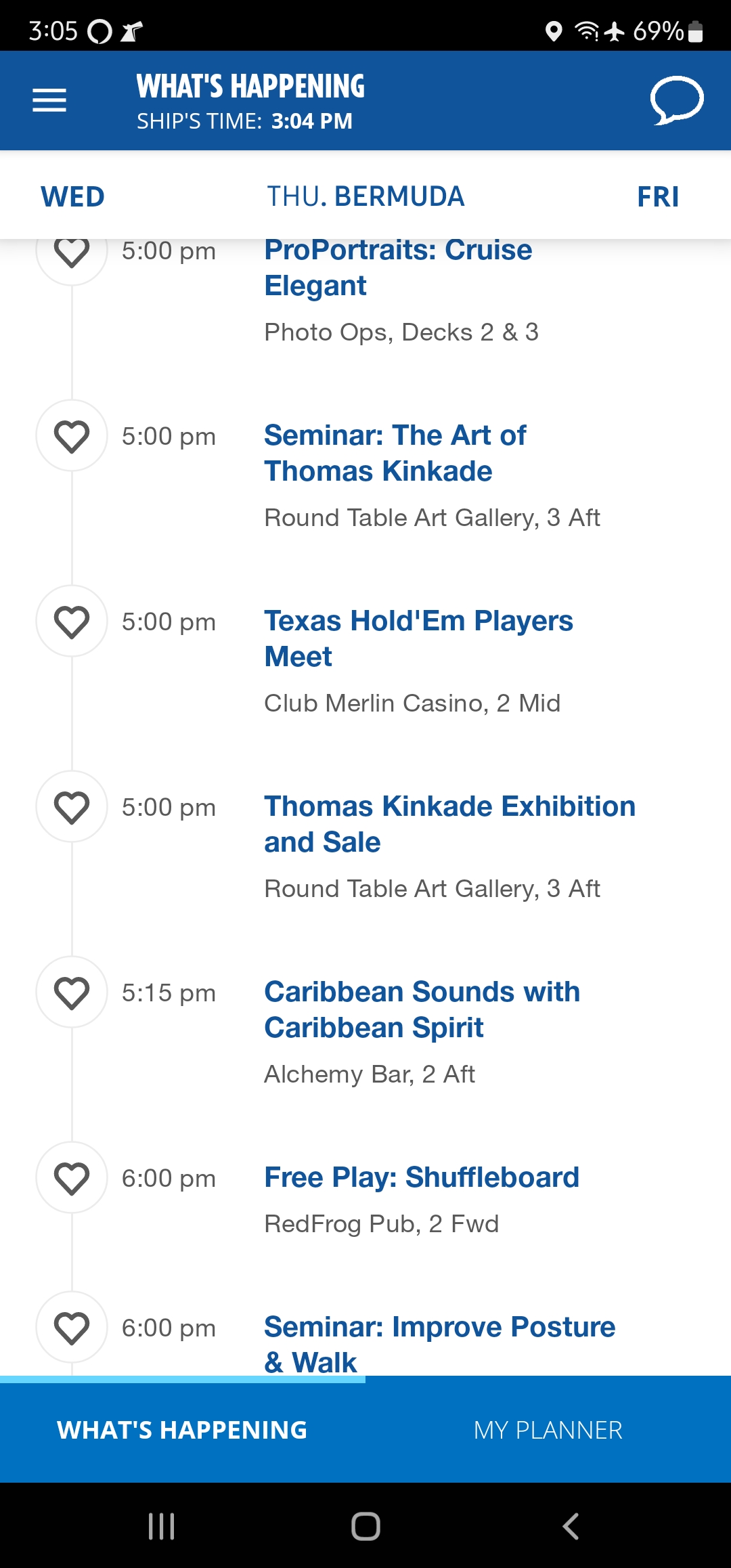View Free Play: Shuffleboard details

coord(422,1177)
